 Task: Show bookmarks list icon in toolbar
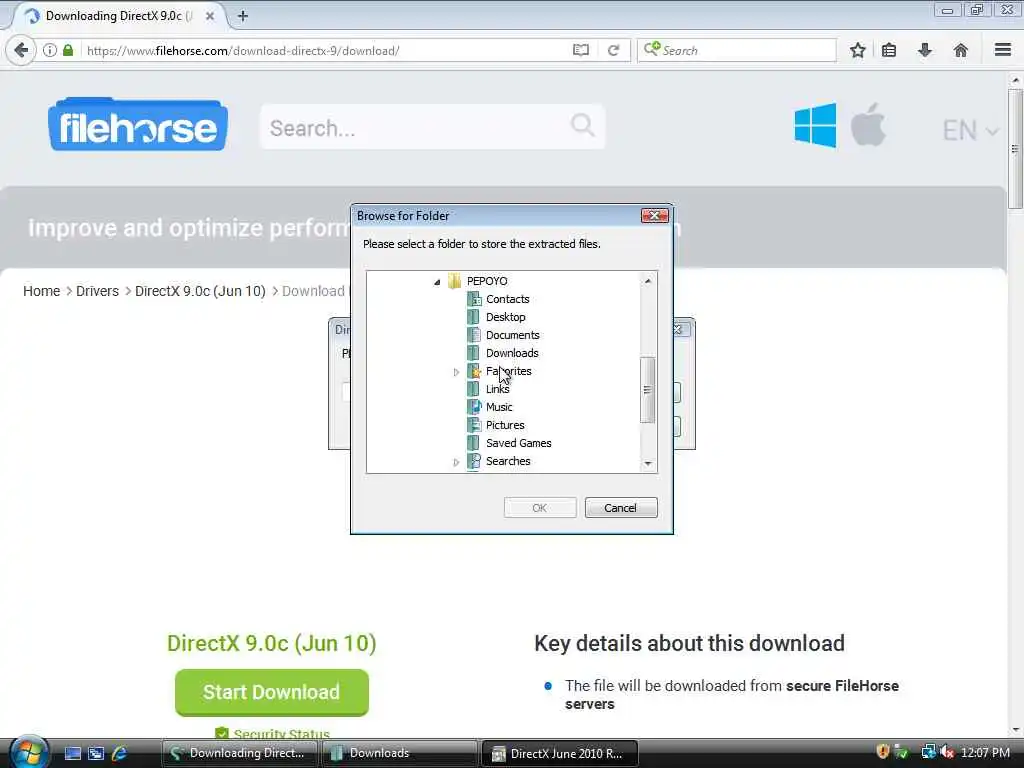click(x=889, y=50)
